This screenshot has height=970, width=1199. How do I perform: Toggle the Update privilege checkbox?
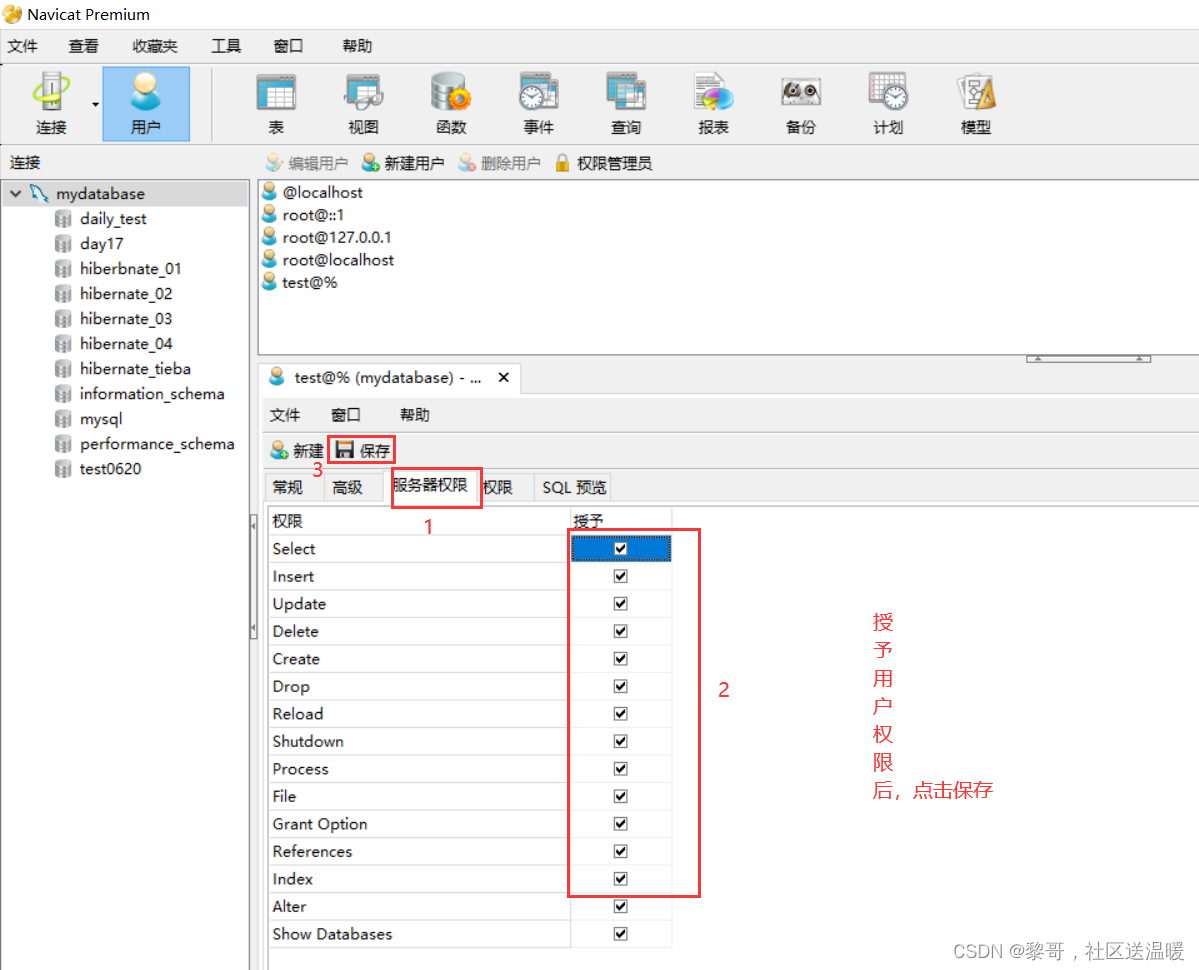620,604
